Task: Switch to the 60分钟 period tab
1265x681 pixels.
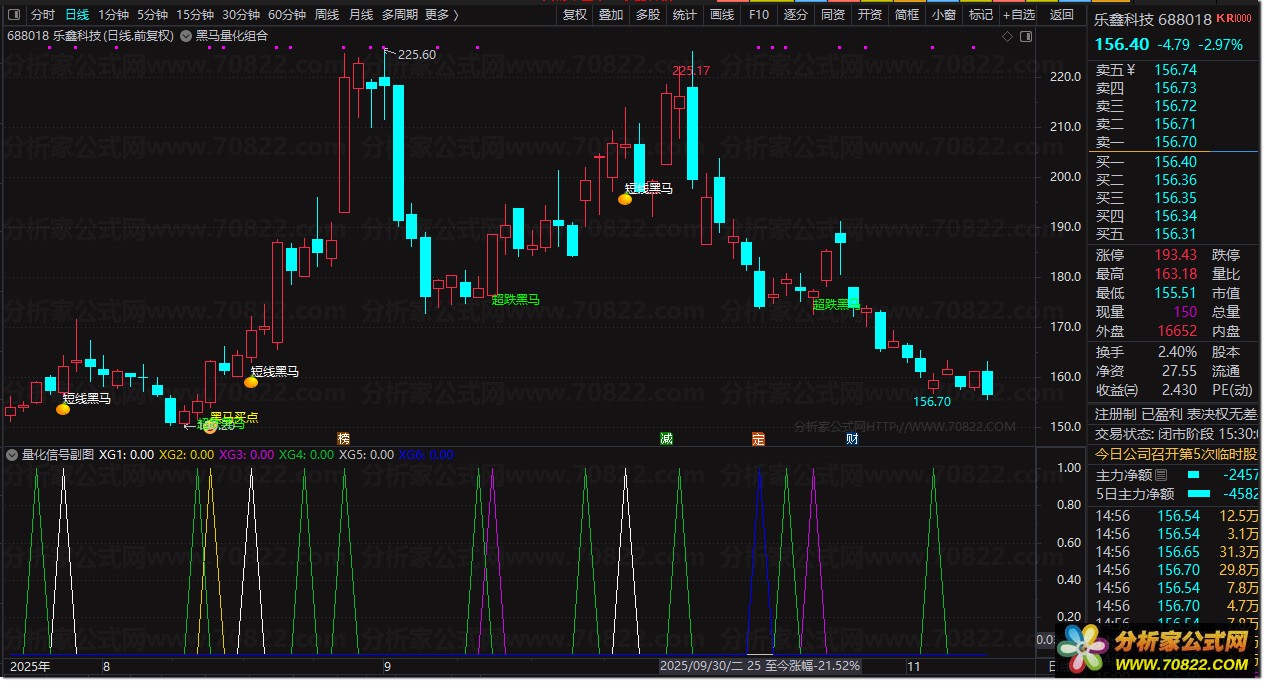Action: 286,15
